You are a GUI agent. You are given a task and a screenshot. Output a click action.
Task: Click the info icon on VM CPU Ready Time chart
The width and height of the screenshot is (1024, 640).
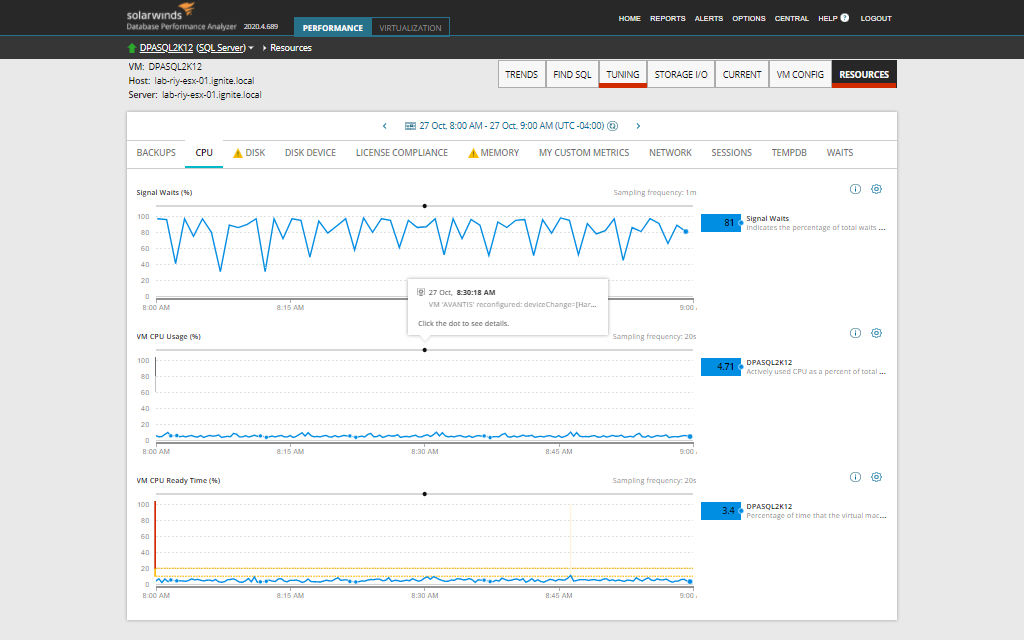(855, 477)
